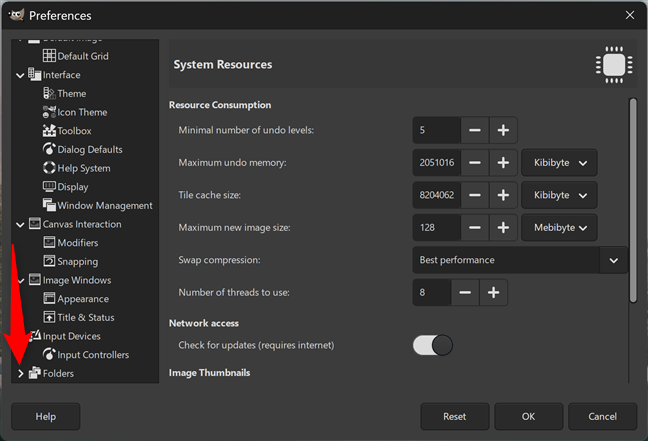648x441 pixels.
Task: Select the Snapping icon
Action: 49,261
